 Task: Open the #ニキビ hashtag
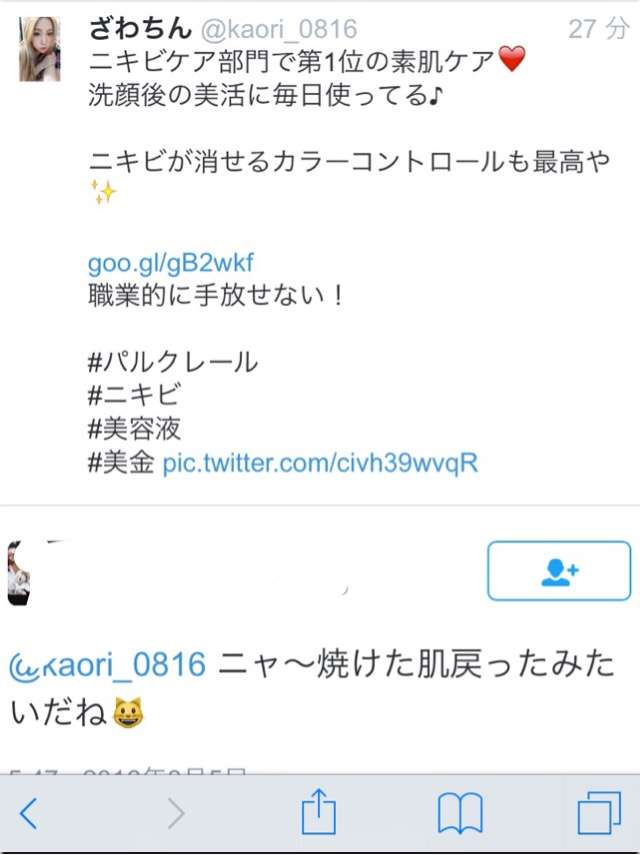[134, 395]
